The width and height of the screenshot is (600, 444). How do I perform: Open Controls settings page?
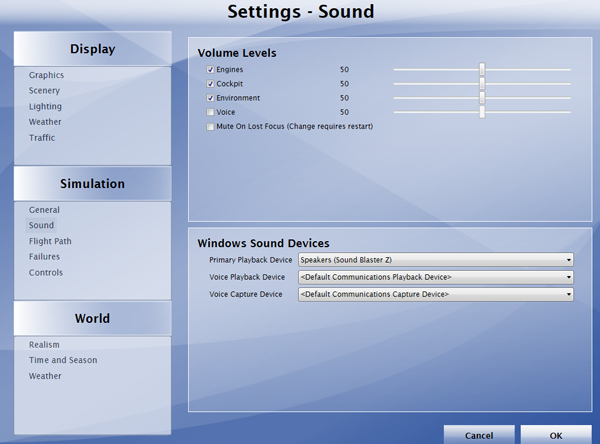click(46, 273)
